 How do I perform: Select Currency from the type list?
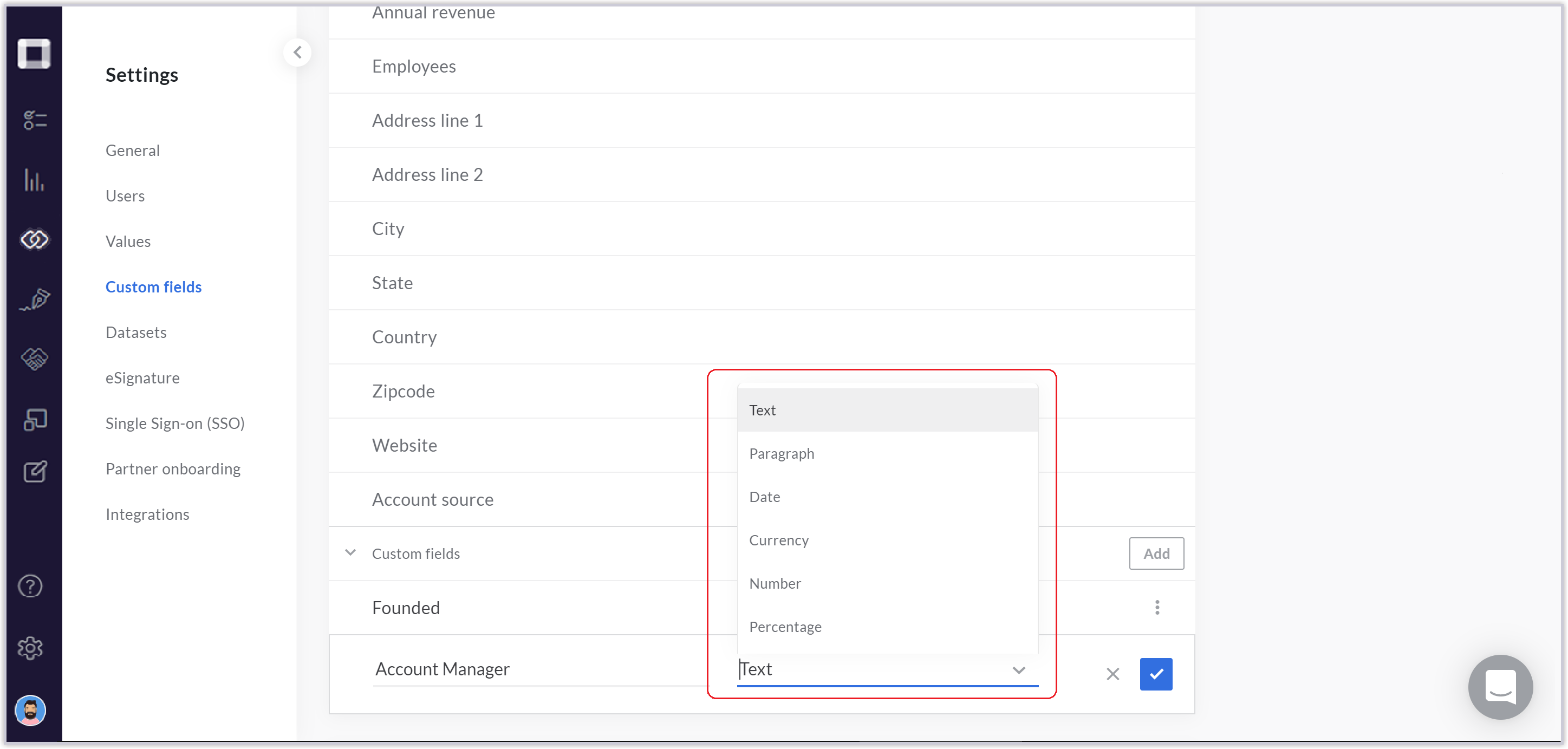779,540
